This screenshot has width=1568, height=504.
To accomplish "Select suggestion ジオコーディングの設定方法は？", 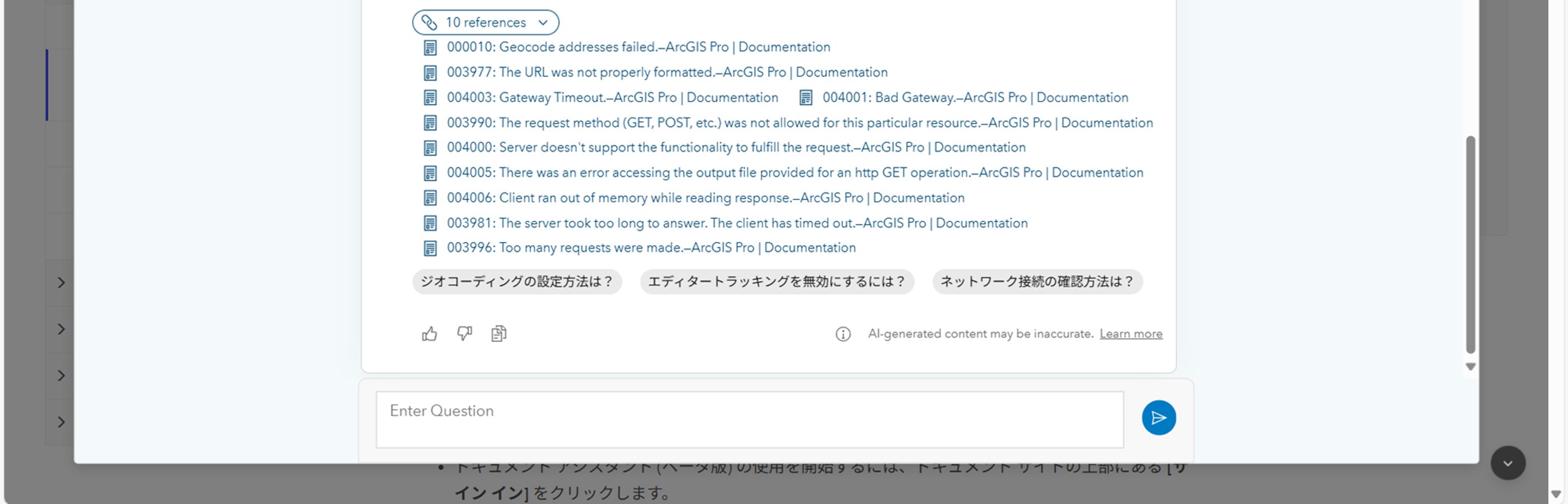I will coord(517,282).
